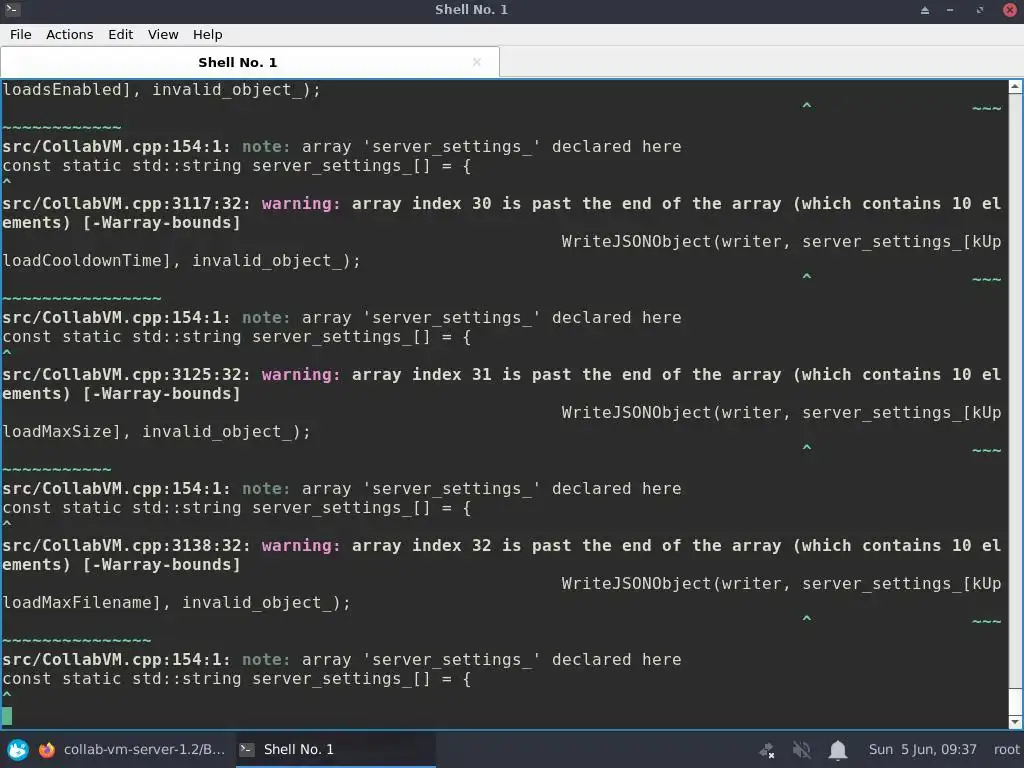1024x768 pixels.
Task: Minimize the Shell No. 1 window
Action: (950, 10)
